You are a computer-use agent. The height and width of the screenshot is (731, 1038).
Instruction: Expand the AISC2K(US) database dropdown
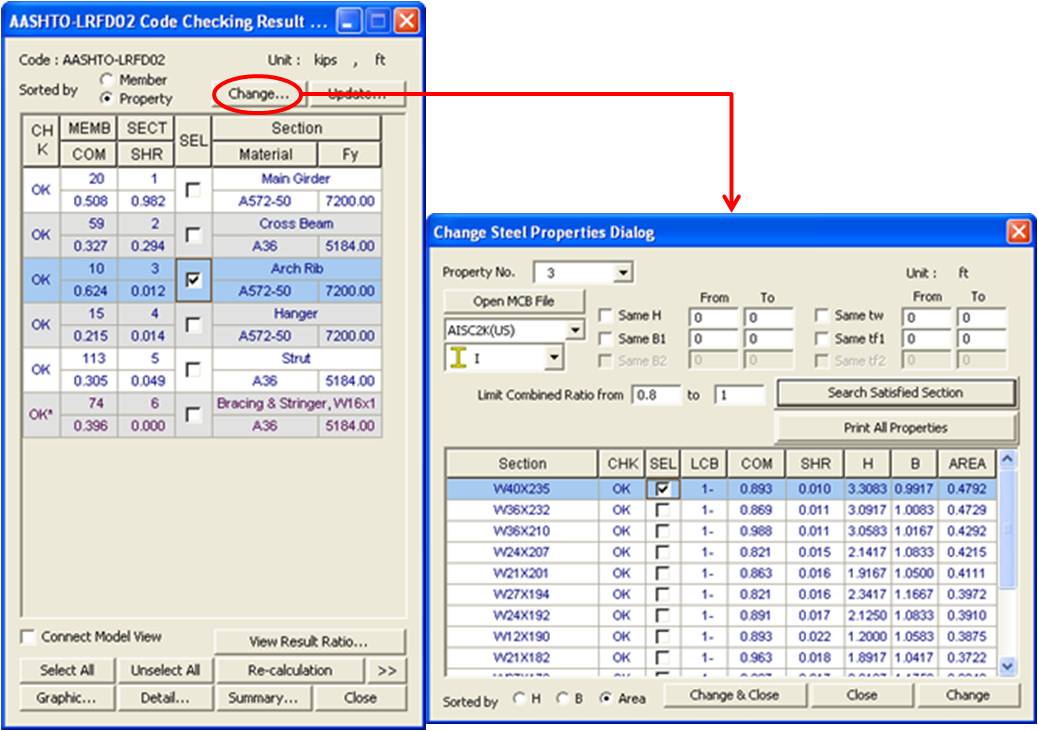click(x=575, y=330)
